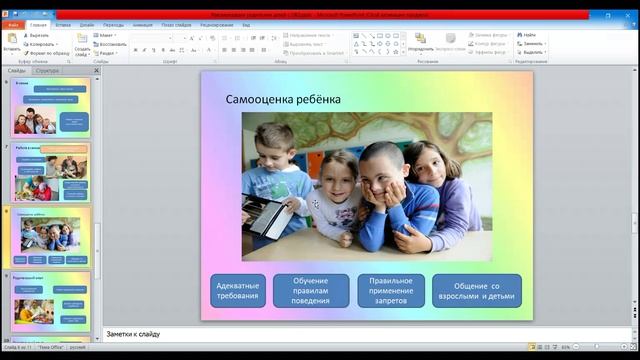Image resolution: width=640 pixels, height=360 pixels.
Task: Open Shape Fill (Заливка фигуры) dropdown
Action: 488,35
